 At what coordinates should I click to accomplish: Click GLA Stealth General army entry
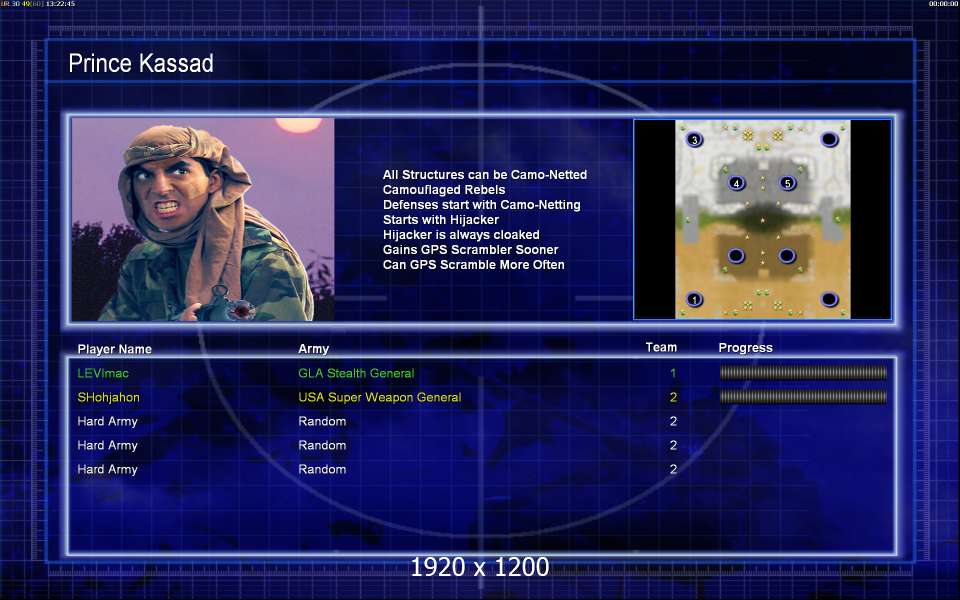356,373
